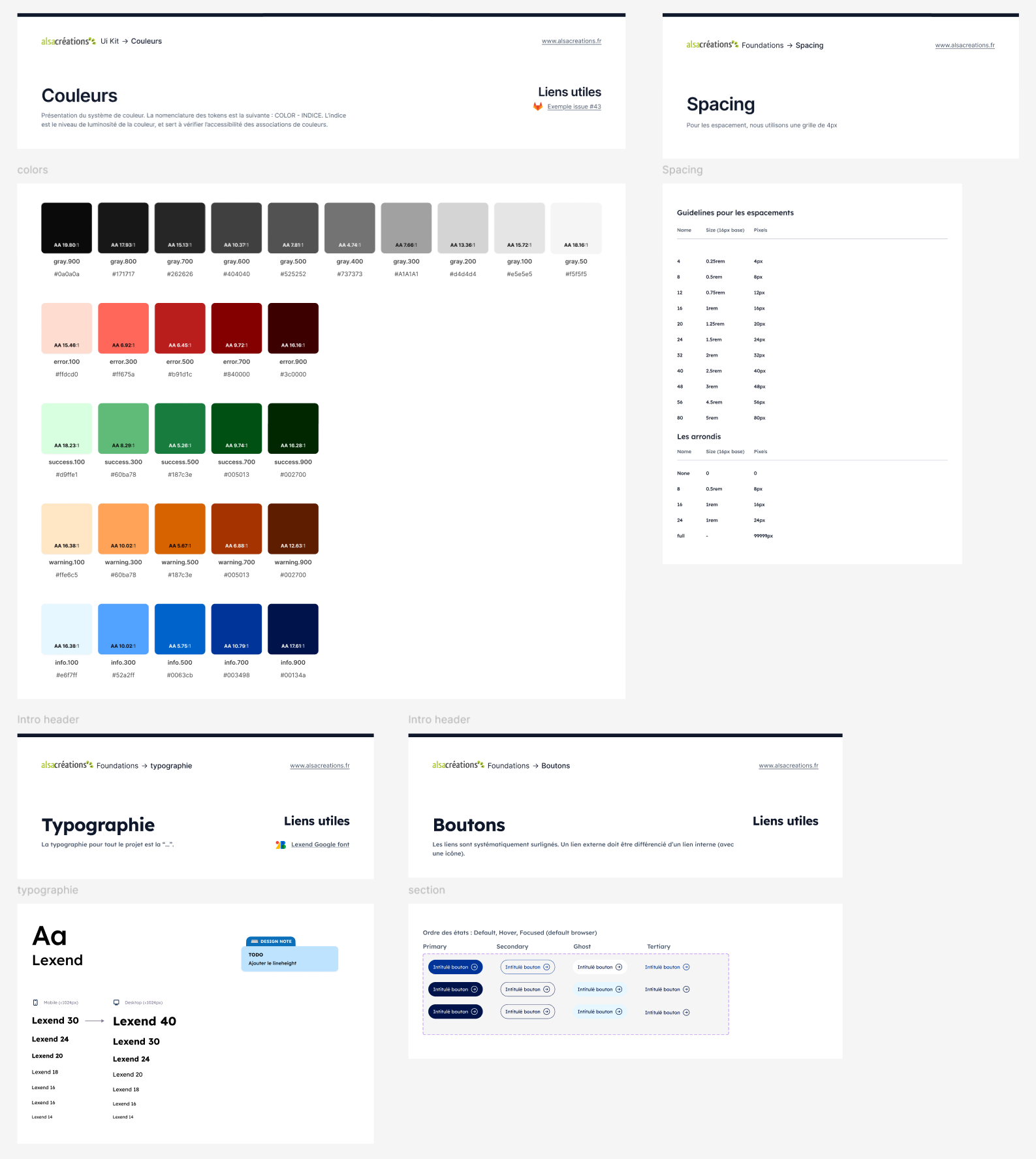
Task: Open www.alsacreations.fr link in Boutons header
Action: point(789,766)
